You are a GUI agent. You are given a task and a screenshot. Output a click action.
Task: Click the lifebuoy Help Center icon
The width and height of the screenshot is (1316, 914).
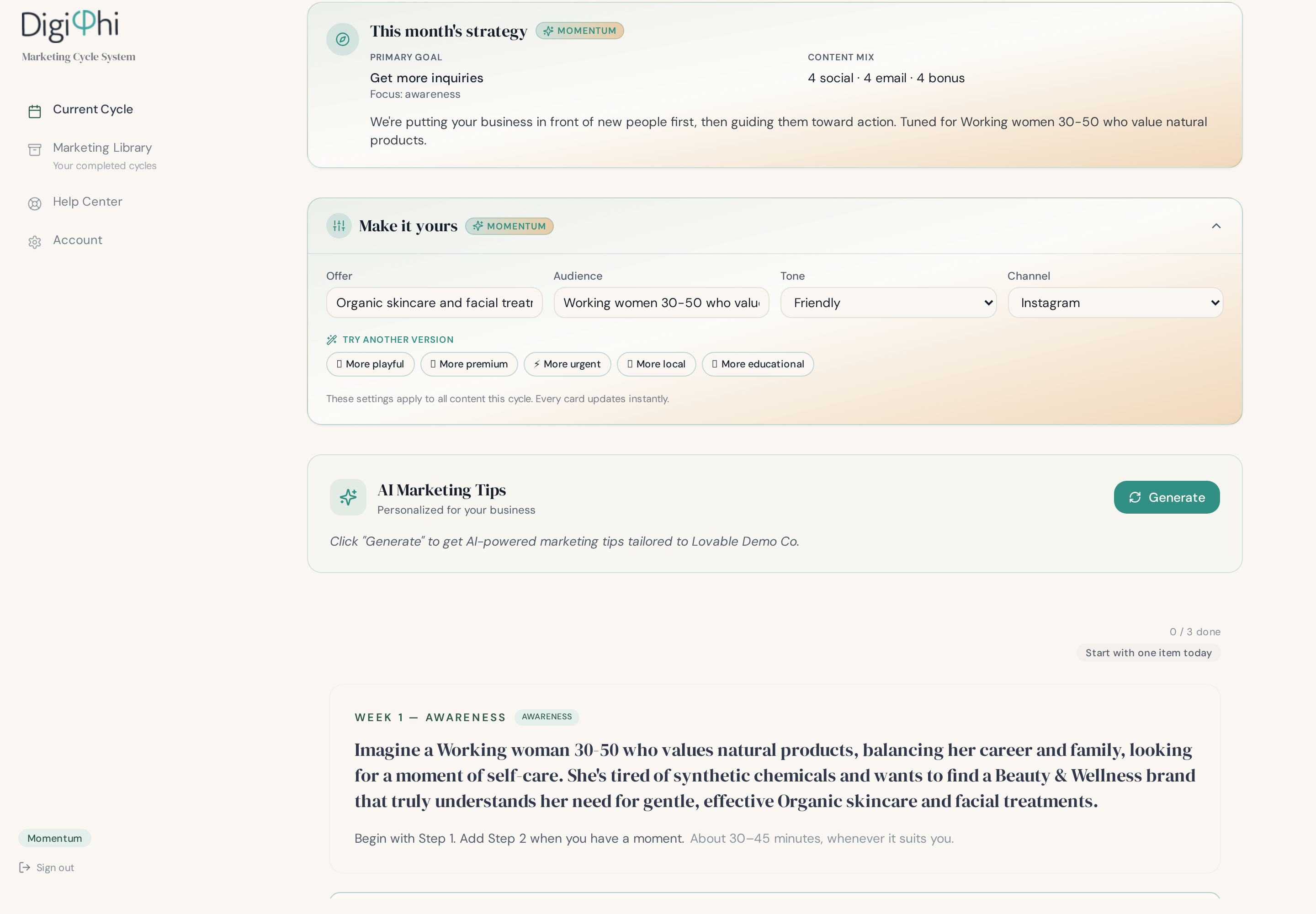[x=34, y=203]
